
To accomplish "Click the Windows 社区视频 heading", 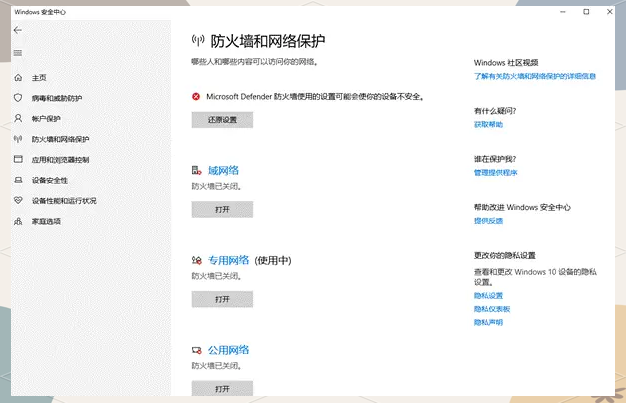I will point(506,63).
